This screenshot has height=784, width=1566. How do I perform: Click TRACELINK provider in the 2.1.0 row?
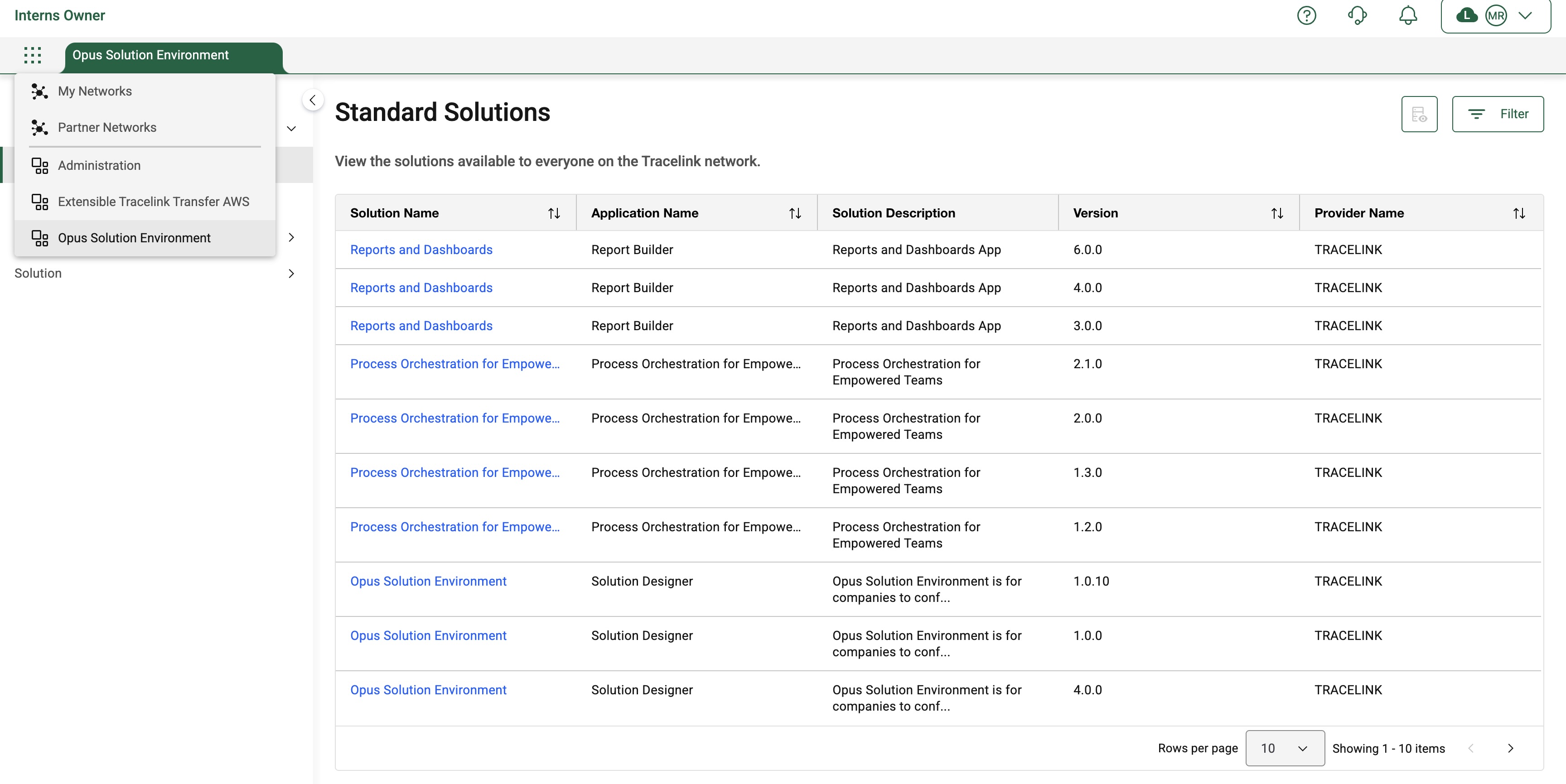click(x=1348, y=364)
